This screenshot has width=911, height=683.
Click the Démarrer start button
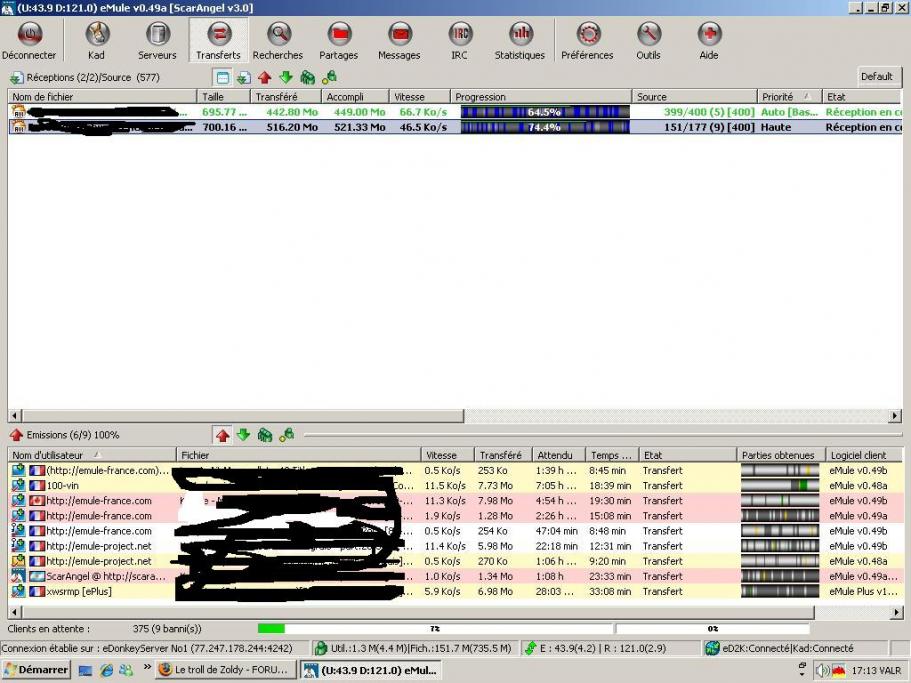(x=36, y=670)
